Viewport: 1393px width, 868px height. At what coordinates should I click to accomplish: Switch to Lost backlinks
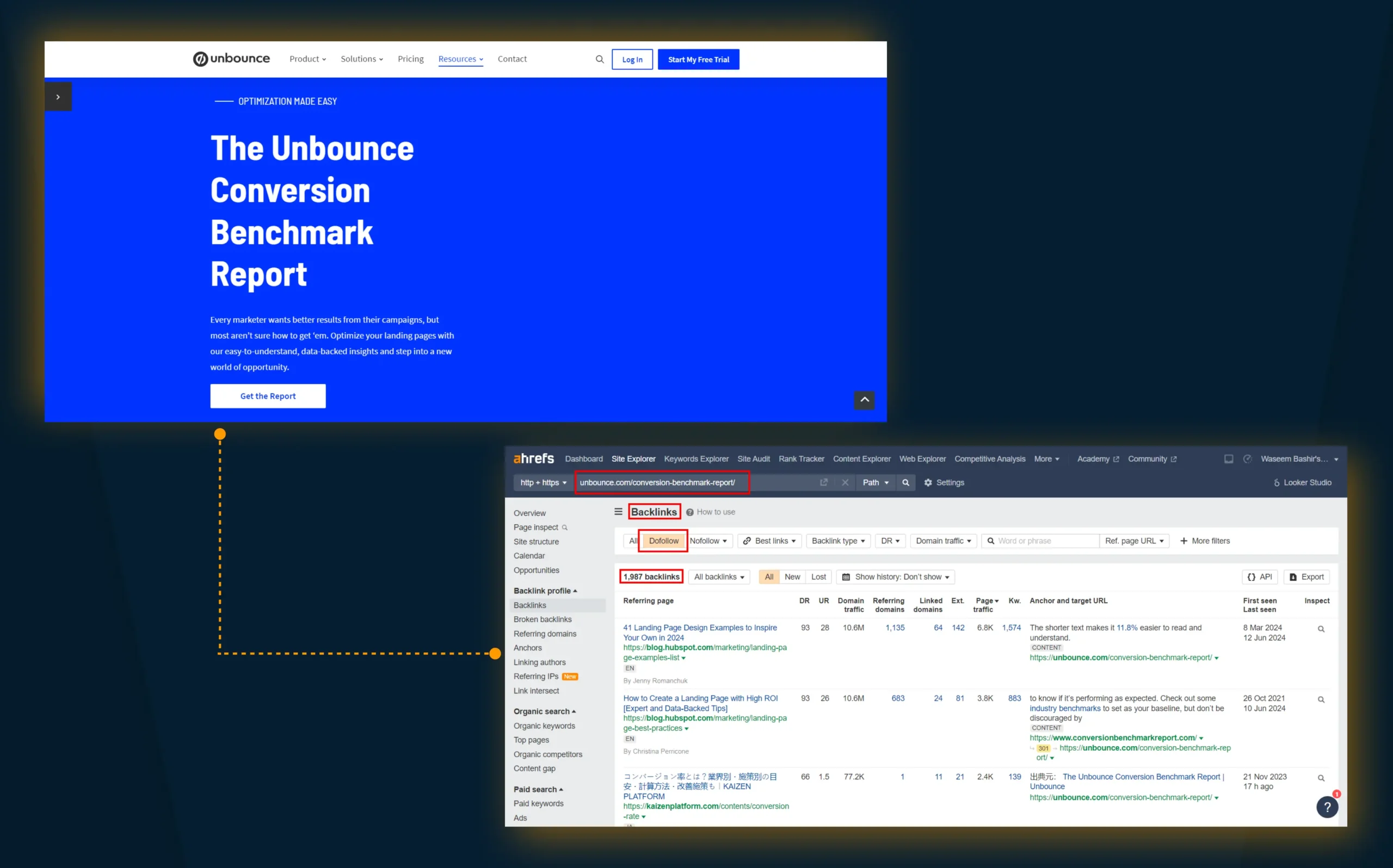pos(818,576)
